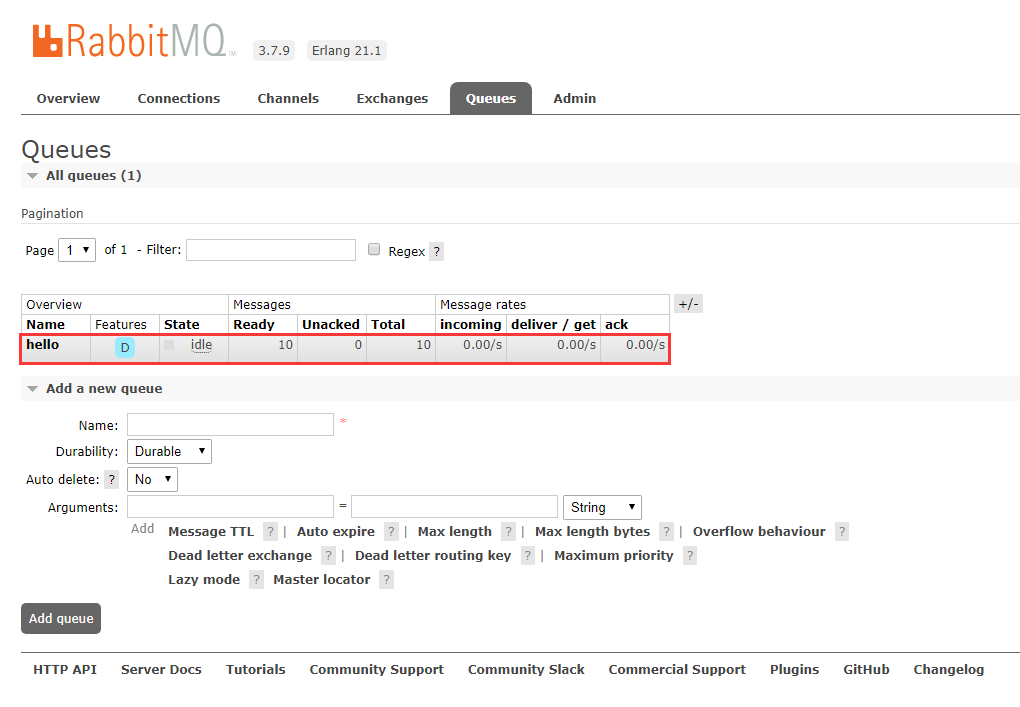Collapse the Add a new queue section
Viewport: 1020px width, 707px height.
pyautogui.click(x=95, y=388)
